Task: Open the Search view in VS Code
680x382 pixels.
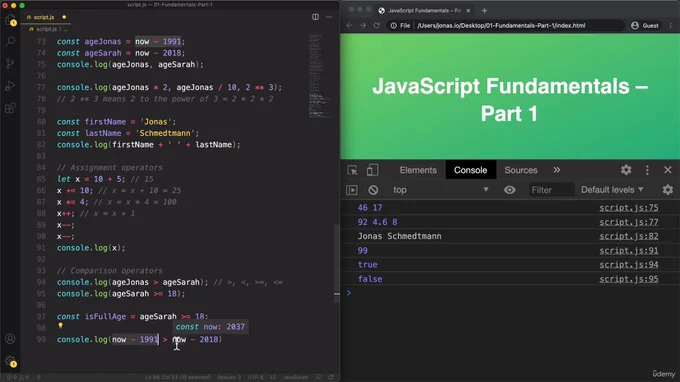Action: pos(10,41)
